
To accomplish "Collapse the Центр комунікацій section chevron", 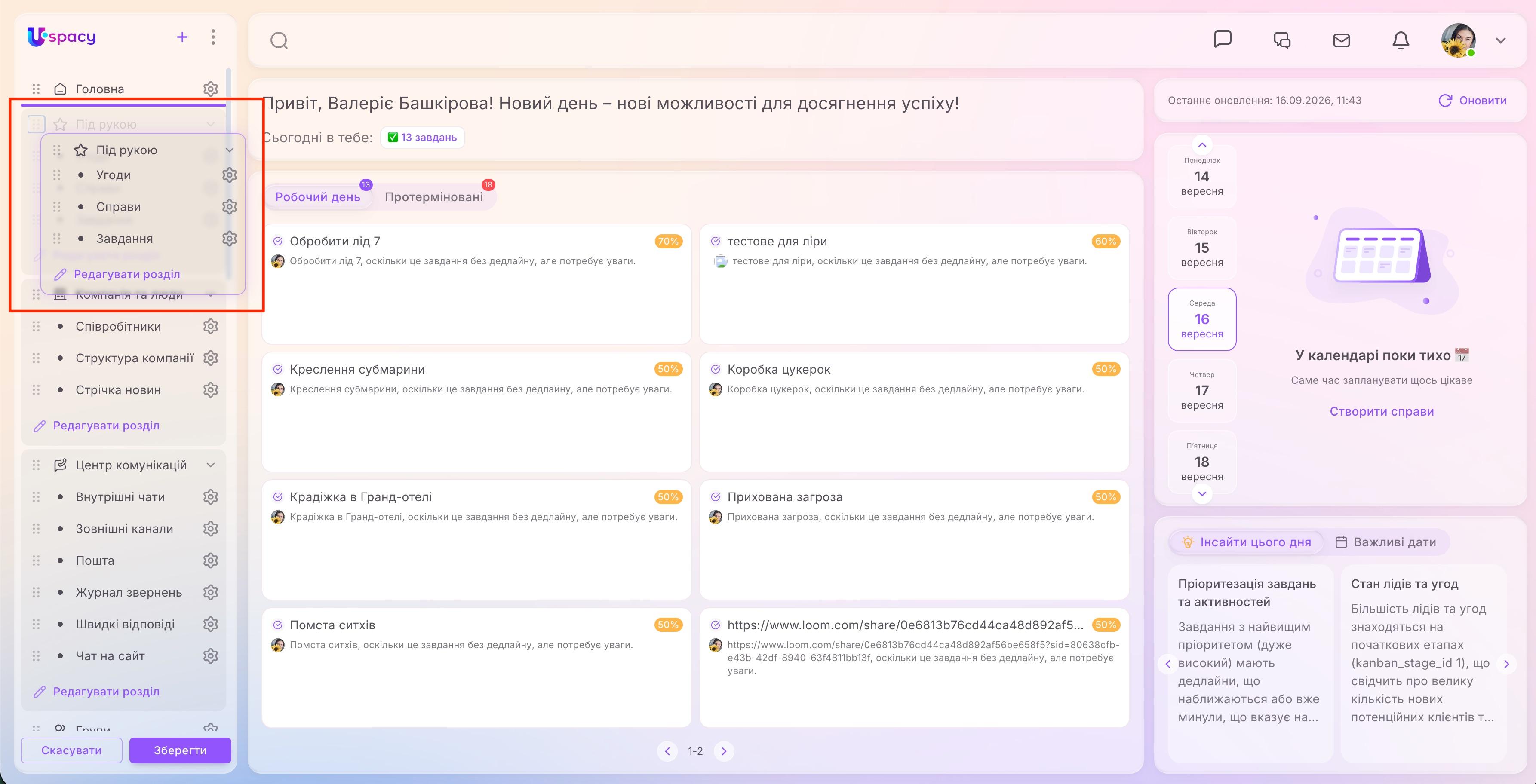I will click(210, 465).
